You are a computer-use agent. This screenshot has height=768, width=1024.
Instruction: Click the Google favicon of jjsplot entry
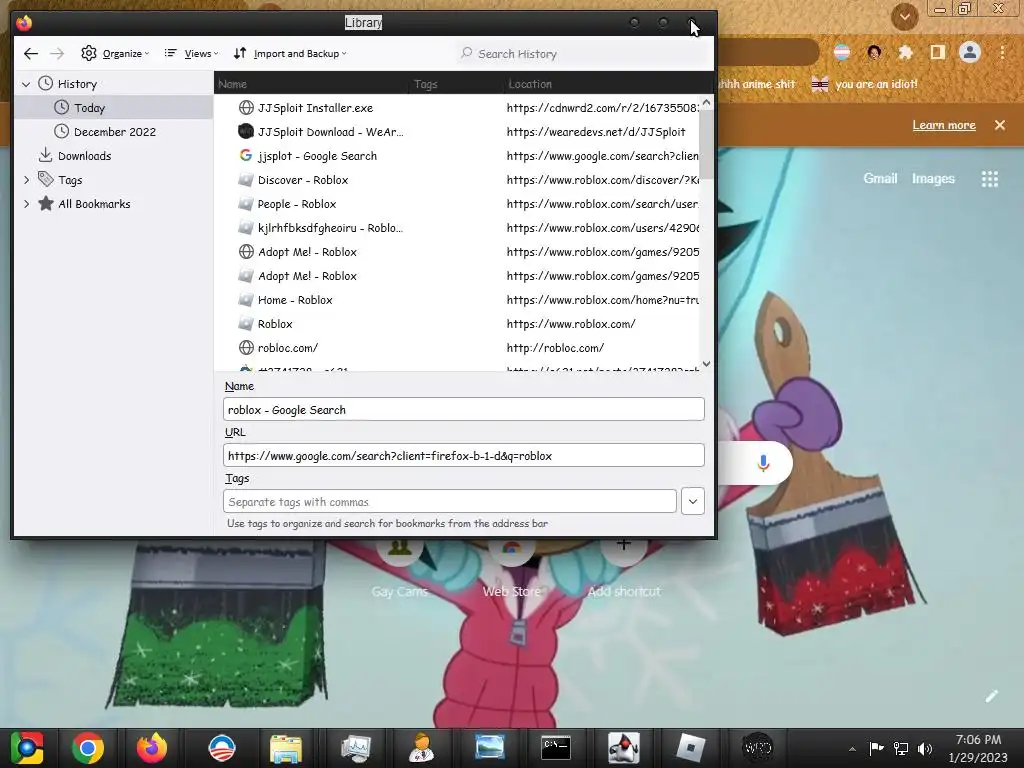click(246, 155)
